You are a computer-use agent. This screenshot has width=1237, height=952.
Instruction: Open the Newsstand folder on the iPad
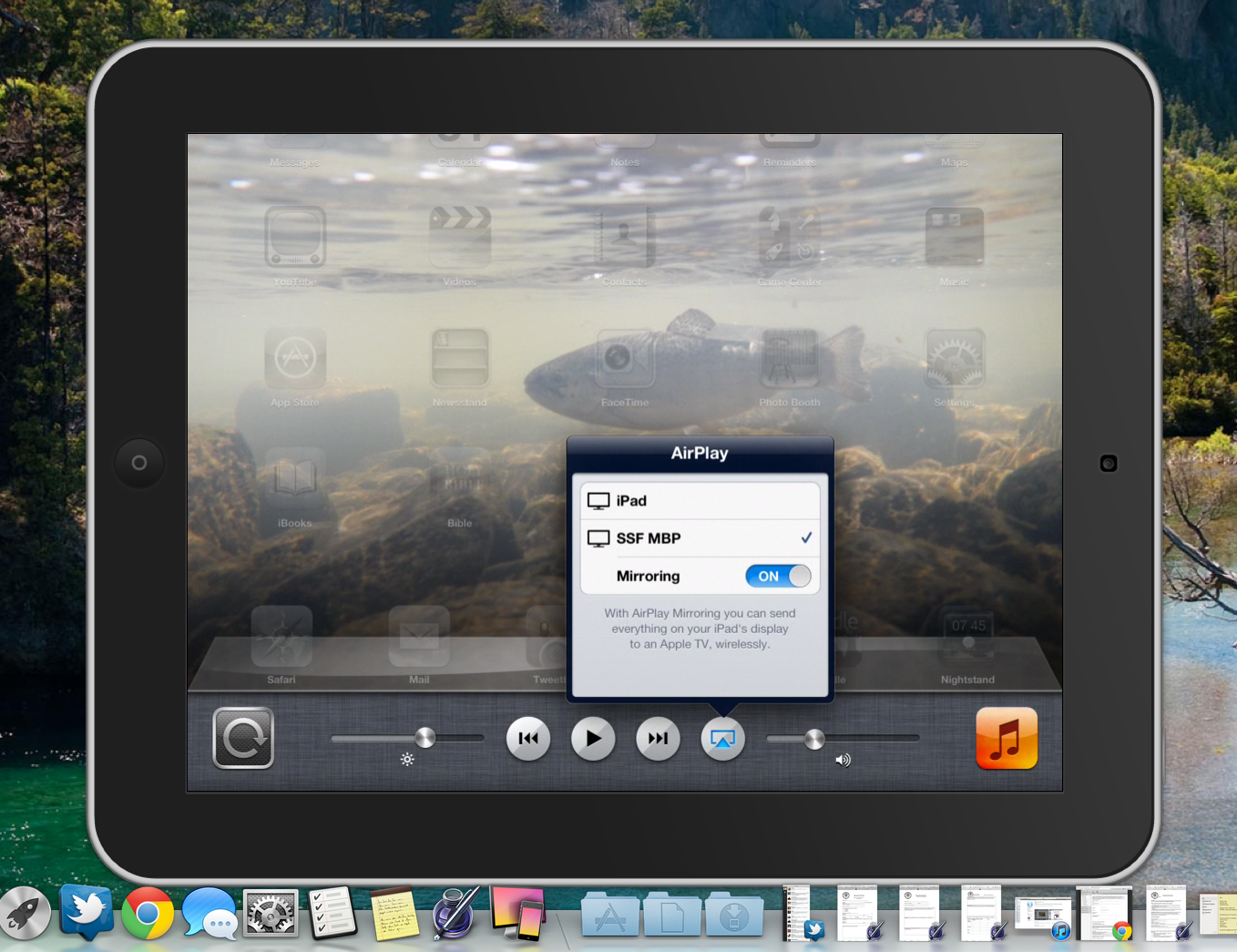460,358
